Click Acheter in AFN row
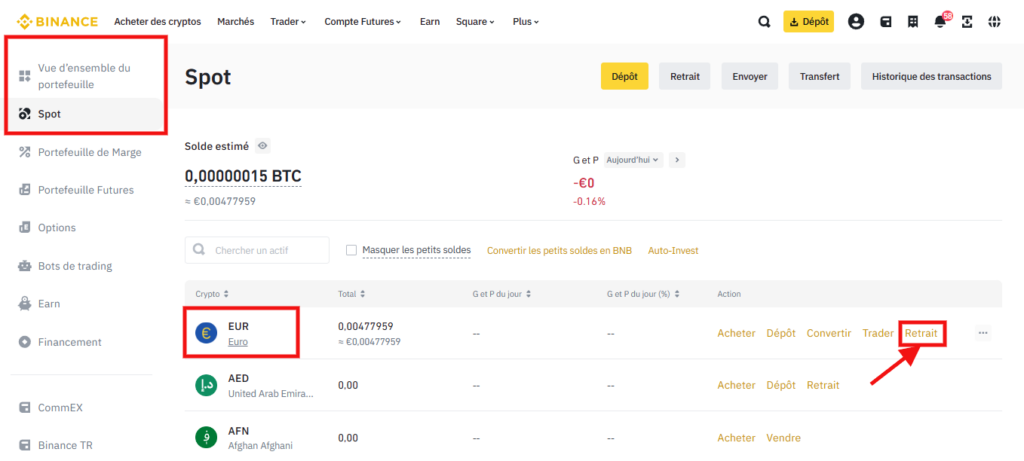Viewport: 1024px width, 461px height. coord(736,437)
